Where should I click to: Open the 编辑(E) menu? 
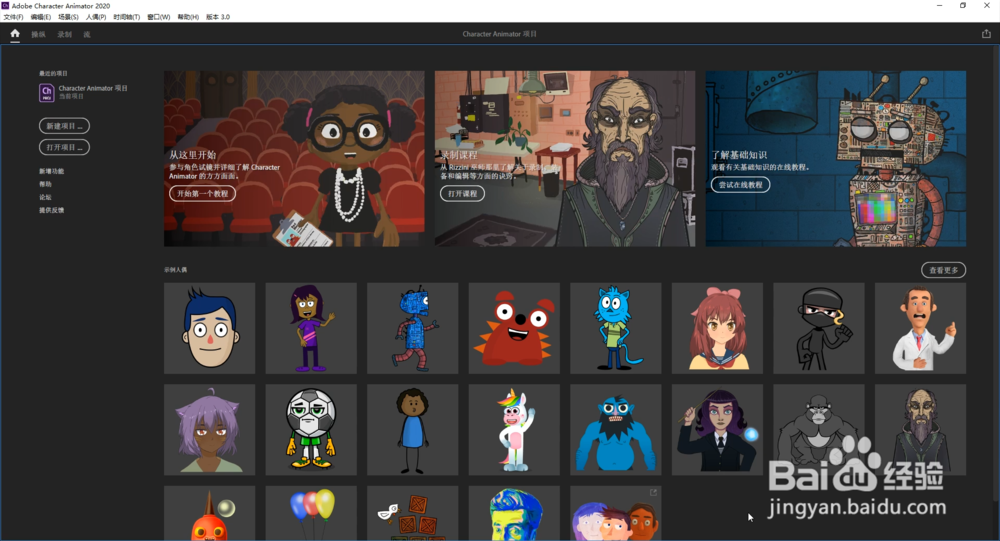click(41, 17)
